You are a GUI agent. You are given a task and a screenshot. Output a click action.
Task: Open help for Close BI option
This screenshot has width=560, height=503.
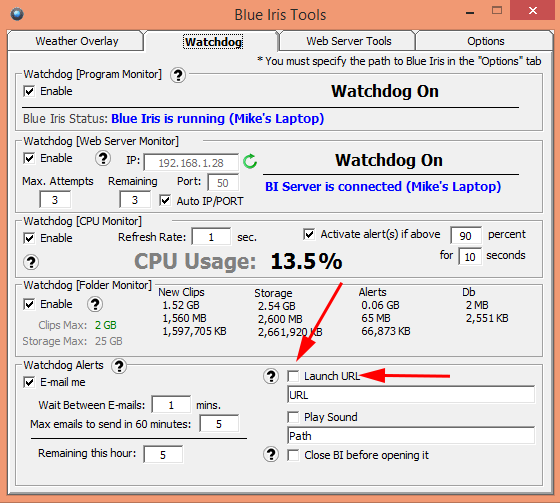click(x=271, y=455)
